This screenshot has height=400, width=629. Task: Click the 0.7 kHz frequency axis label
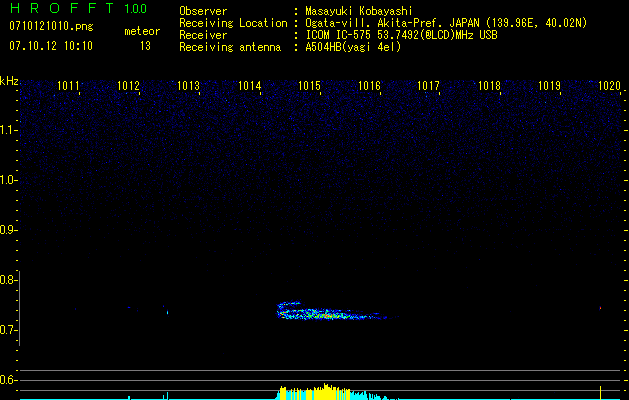(8, 330)
